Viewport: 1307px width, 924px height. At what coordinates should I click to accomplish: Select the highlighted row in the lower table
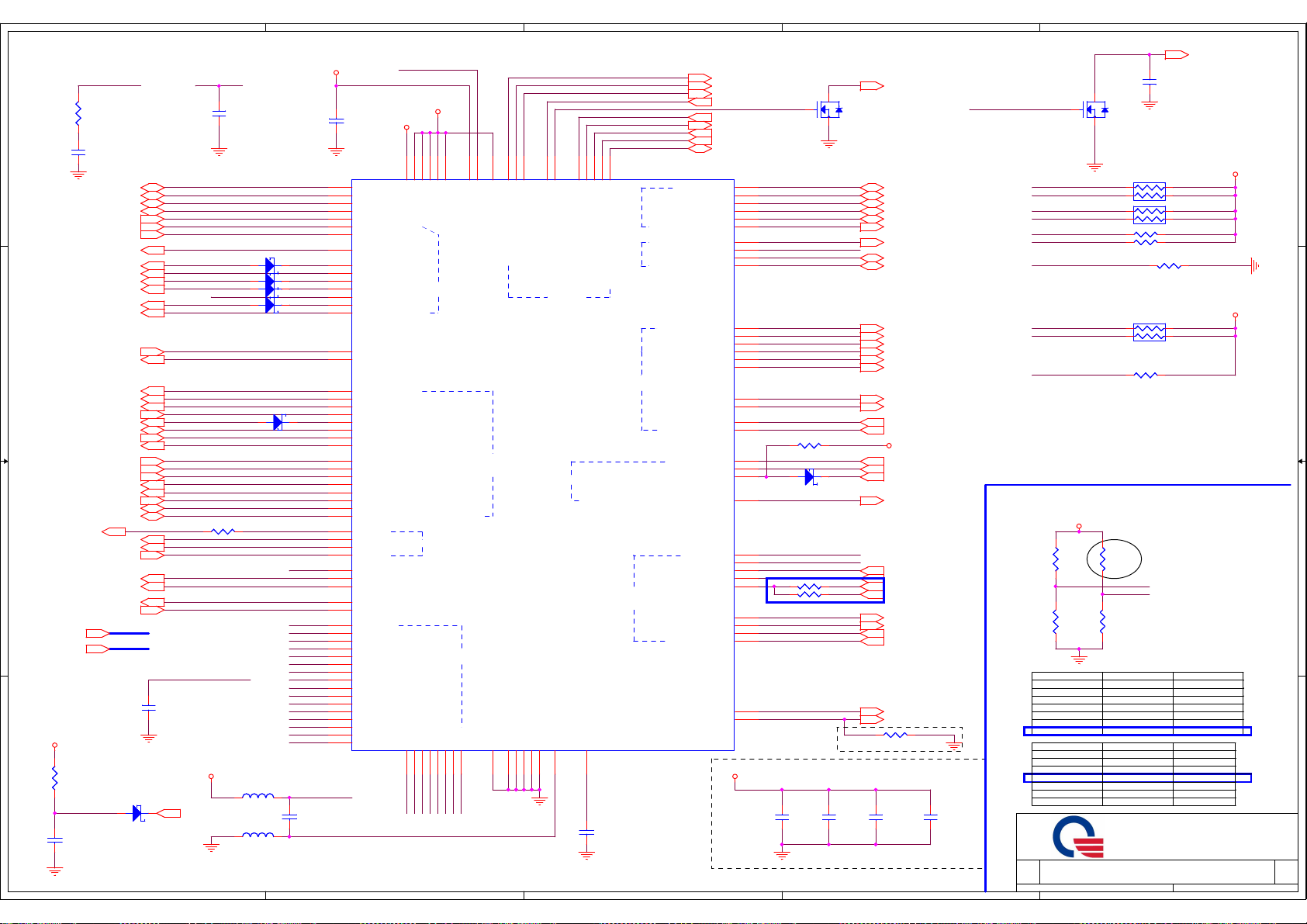point(1137,777)
